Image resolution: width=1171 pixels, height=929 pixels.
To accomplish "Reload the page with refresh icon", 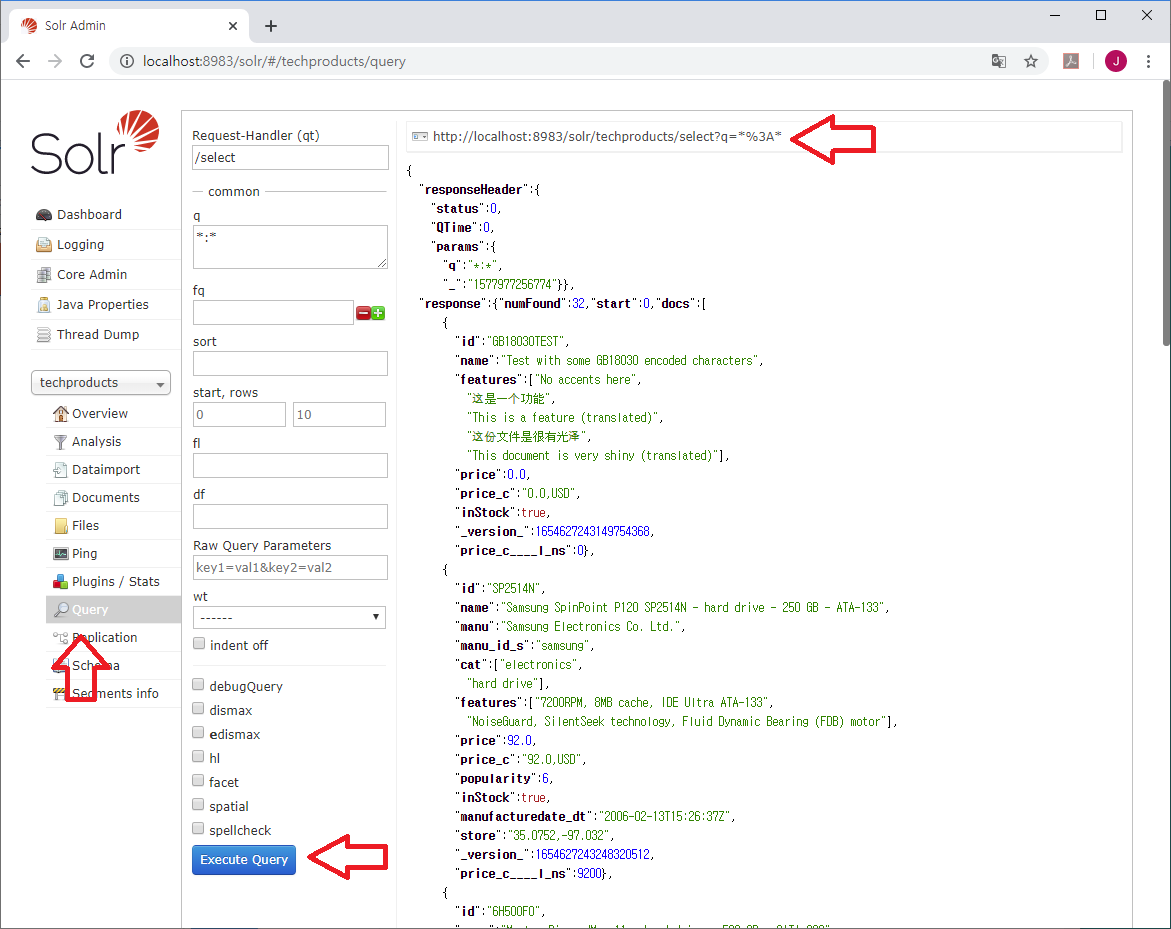I will (87, 61).
